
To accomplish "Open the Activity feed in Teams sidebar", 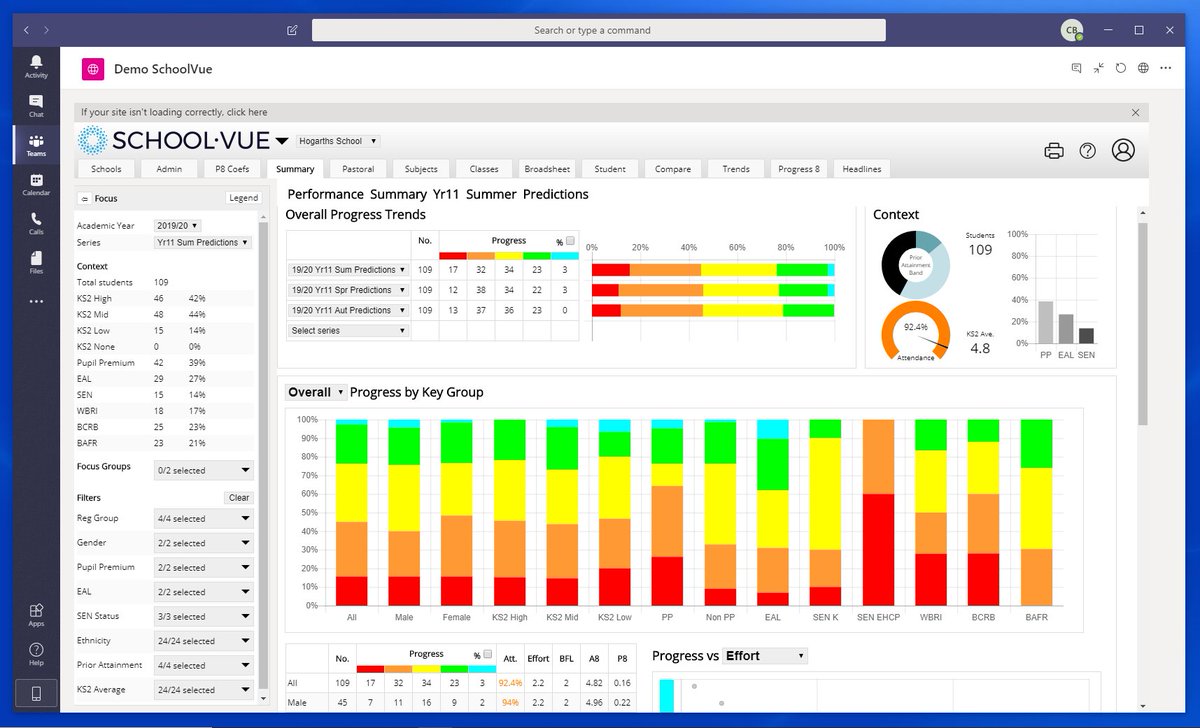I will point(36,67).
